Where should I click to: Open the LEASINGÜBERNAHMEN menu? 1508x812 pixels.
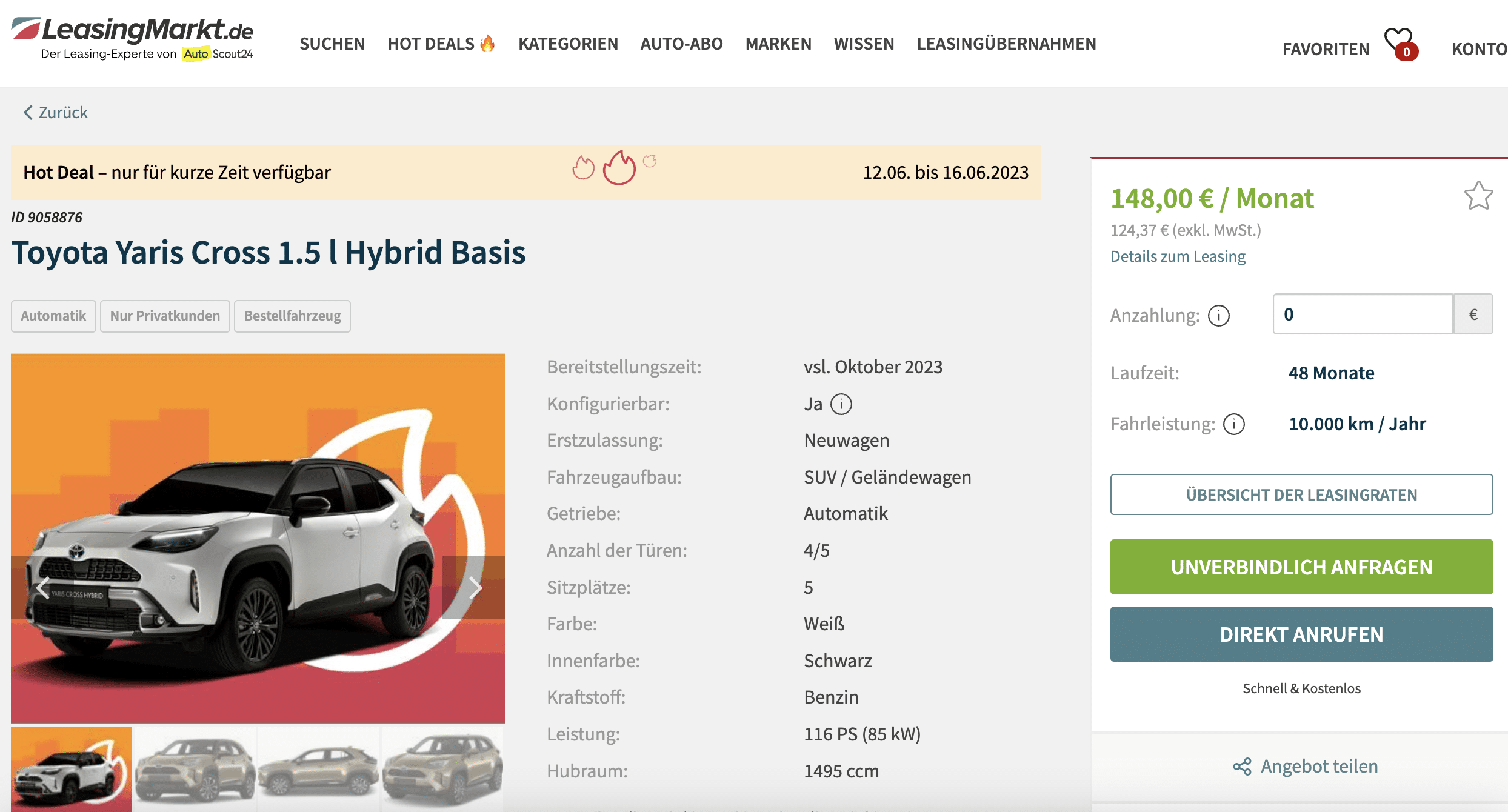[x=1006, y=44]
